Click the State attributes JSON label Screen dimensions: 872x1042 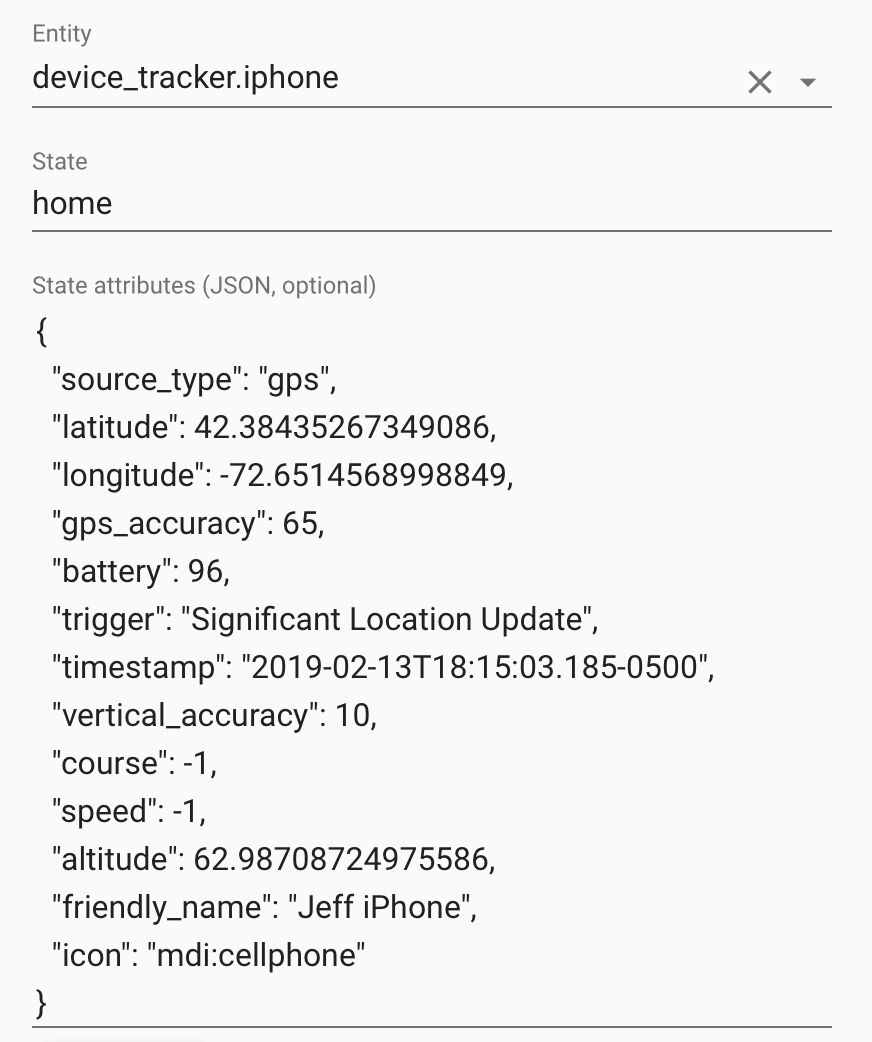coord(204,286)
